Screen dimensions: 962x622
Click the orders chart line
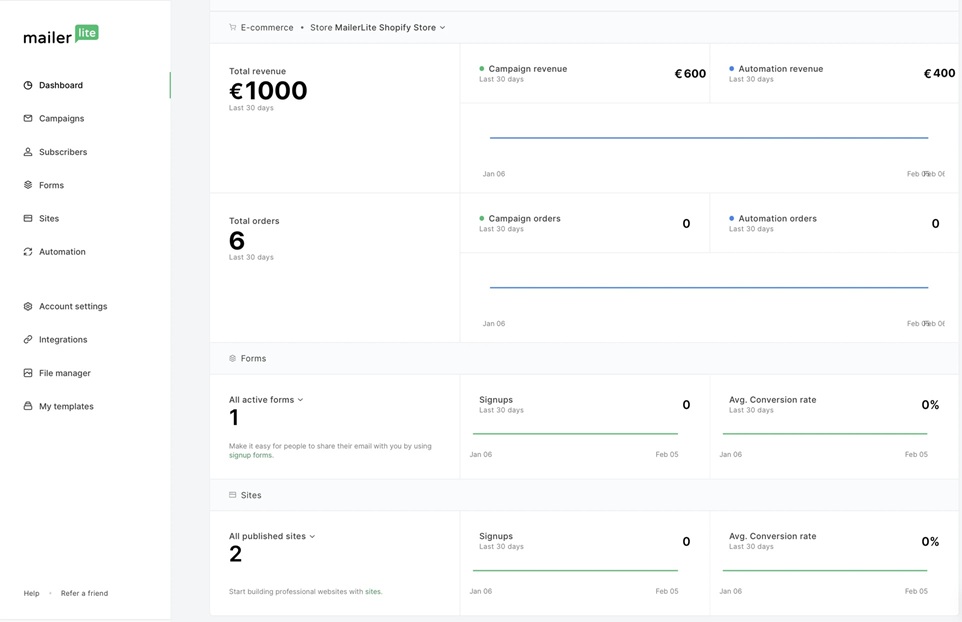point(709,287)
